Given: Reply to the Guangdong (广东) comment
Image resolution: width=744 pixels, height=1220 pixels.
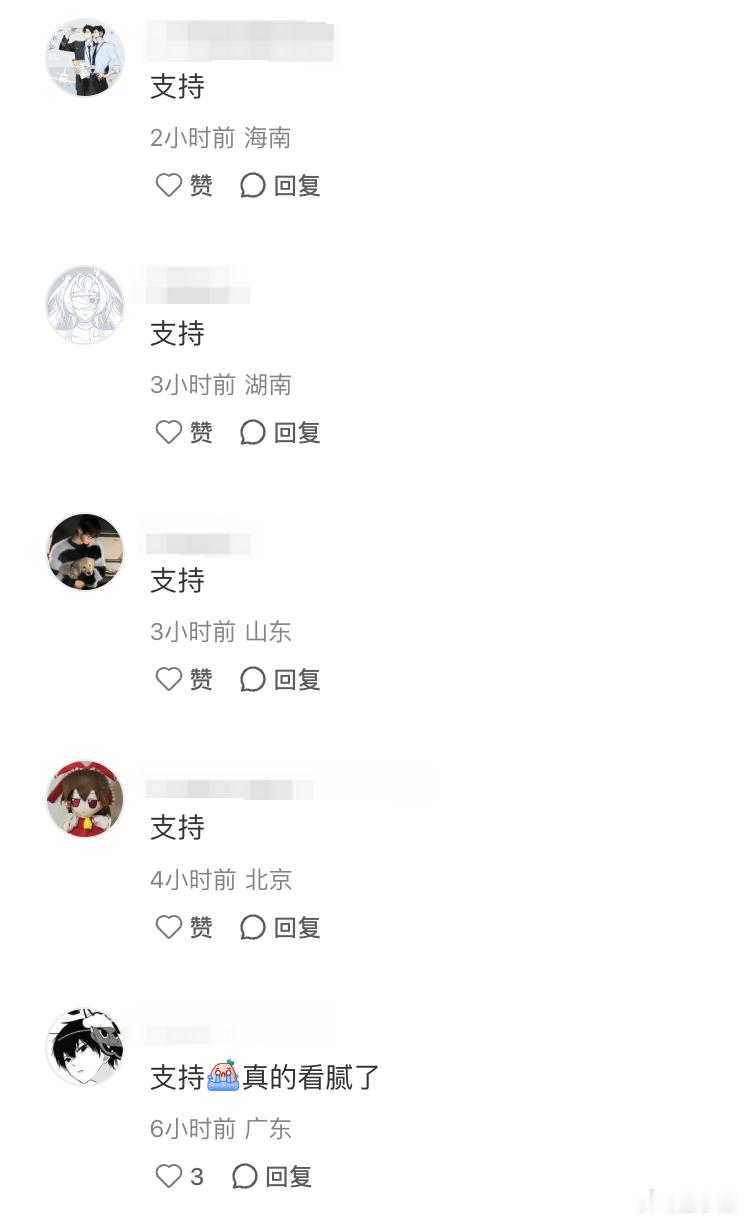Looking at the screenshot, I should 272,1176.
